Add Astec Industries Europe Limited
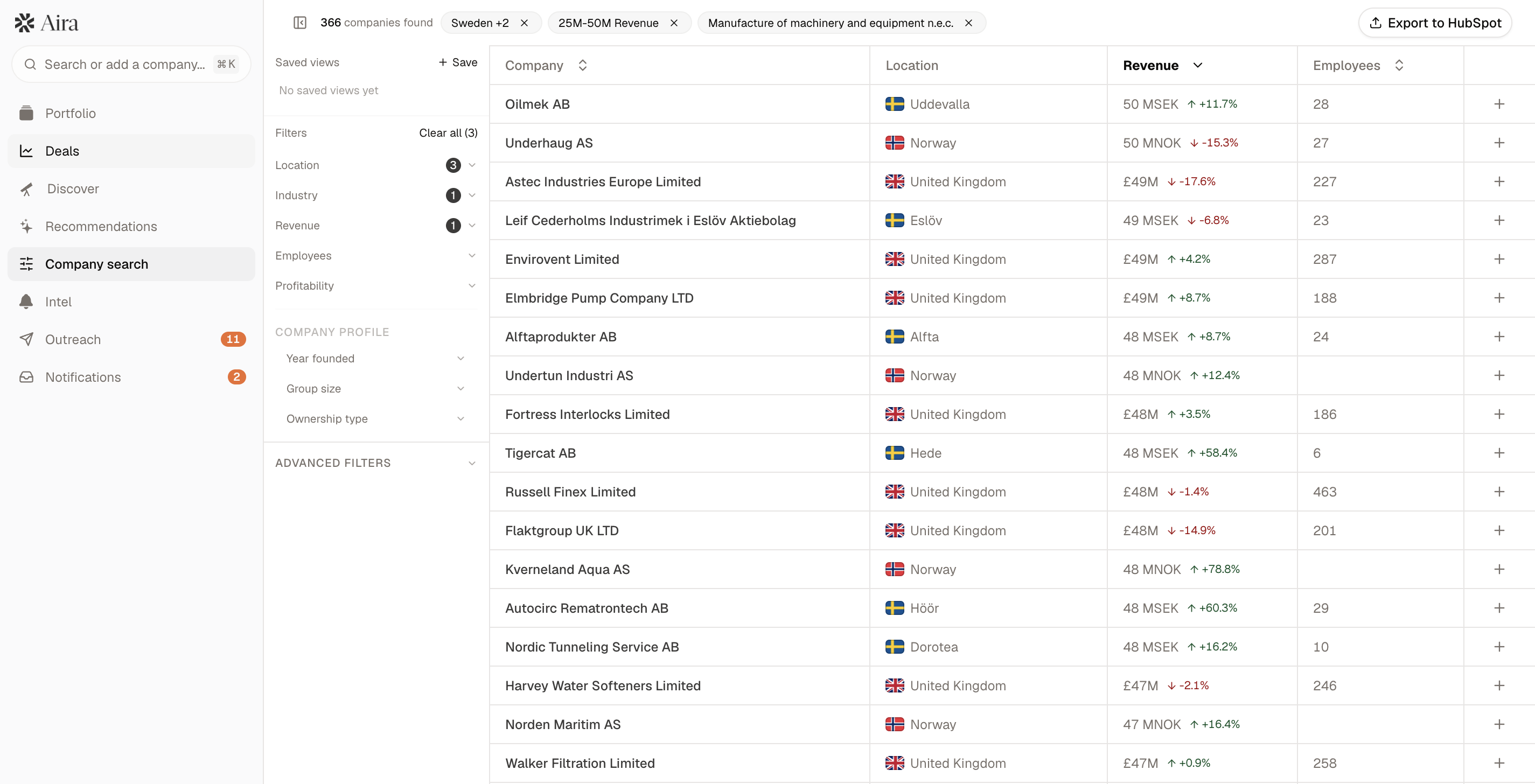Image resolution: width=1535 pixels, height=784 pixels. [x=1499, y=181]
